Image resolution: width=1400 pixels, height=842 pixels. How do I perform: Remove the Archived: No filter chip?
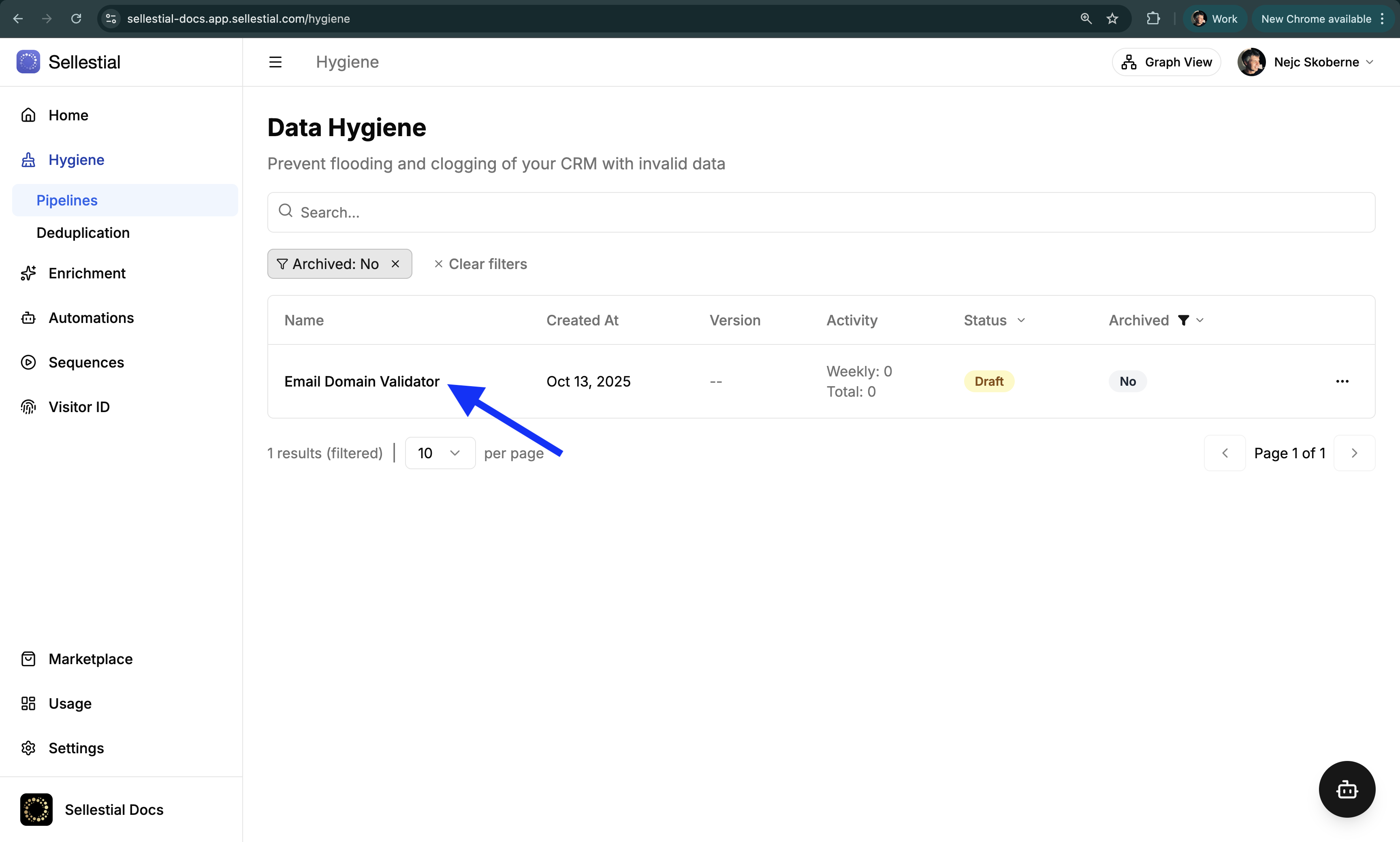coord(395,263)
